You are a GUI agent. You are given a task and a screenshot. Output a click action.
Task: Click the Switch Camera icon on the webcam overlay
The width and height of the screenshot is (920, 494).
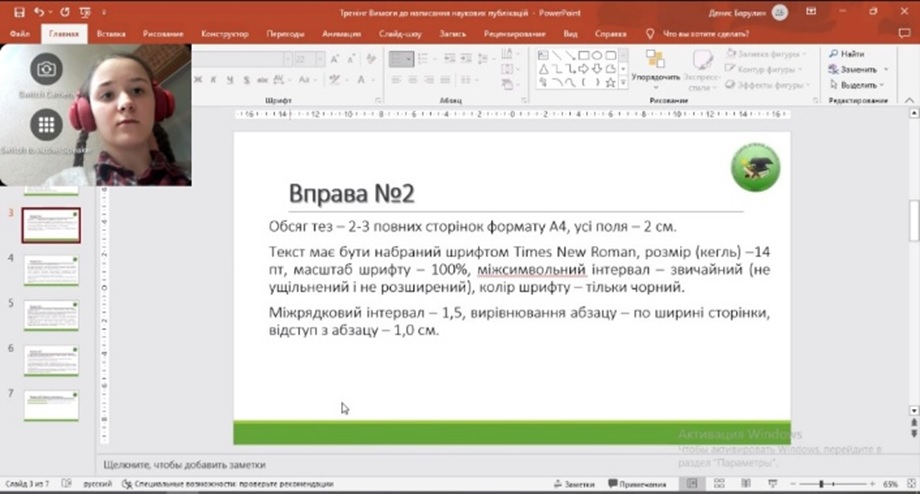(x=46, y=70)
